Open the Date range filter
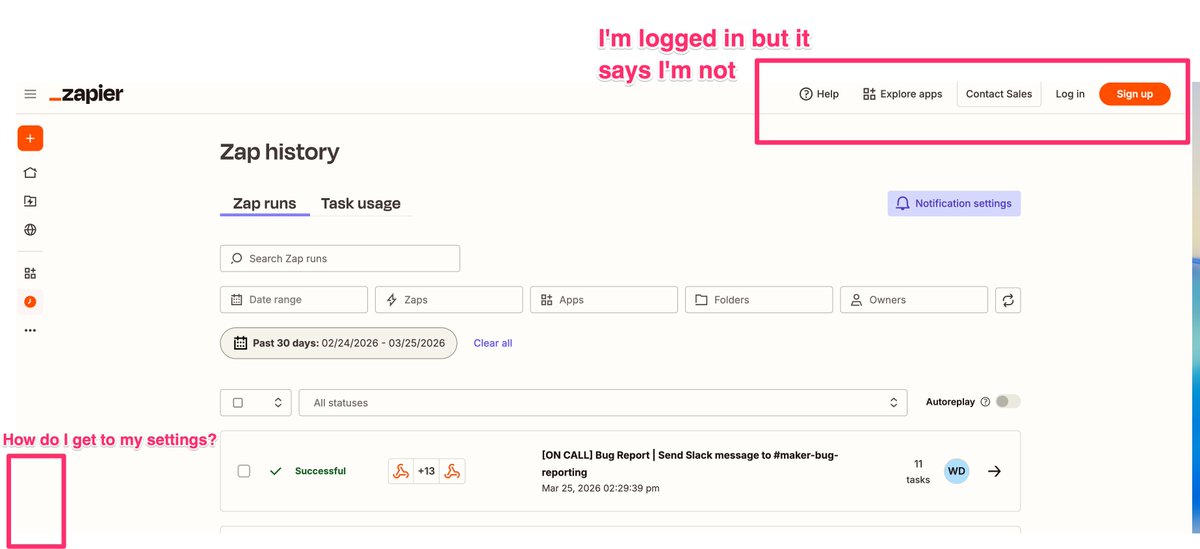 (x=294, y=300)
